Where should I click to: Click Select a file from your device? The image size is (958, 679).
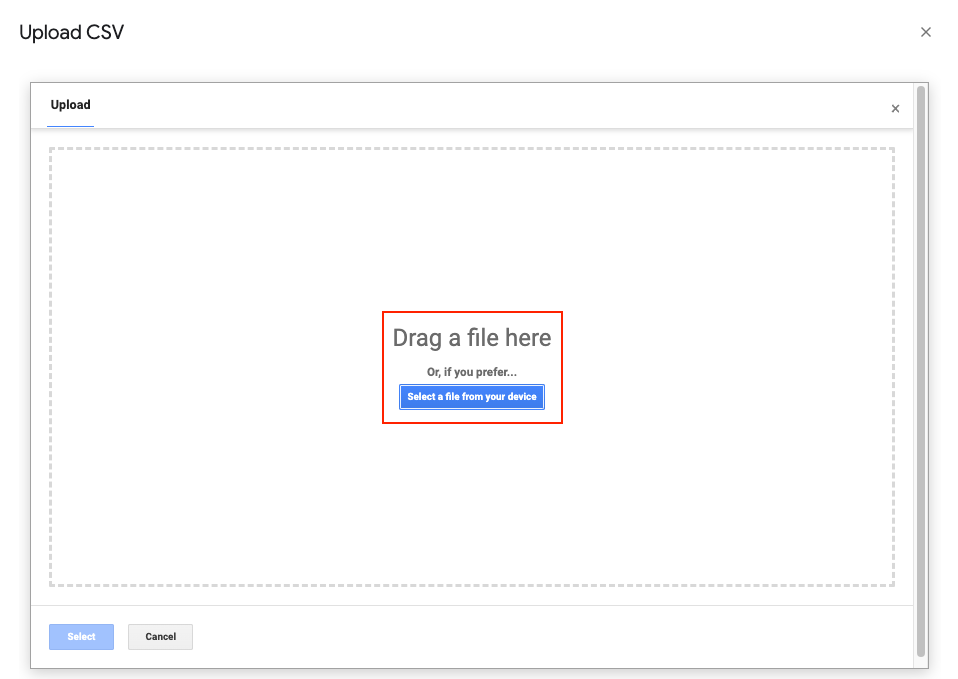(472, 397)
